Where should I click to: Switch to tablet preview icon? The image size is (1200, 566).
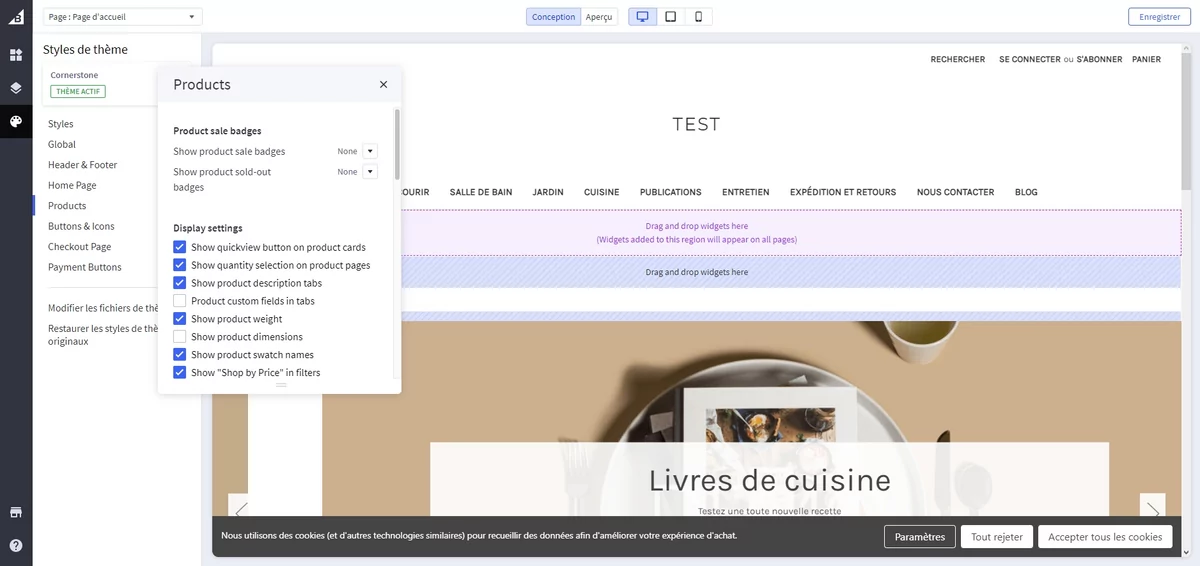click(670, 17)
